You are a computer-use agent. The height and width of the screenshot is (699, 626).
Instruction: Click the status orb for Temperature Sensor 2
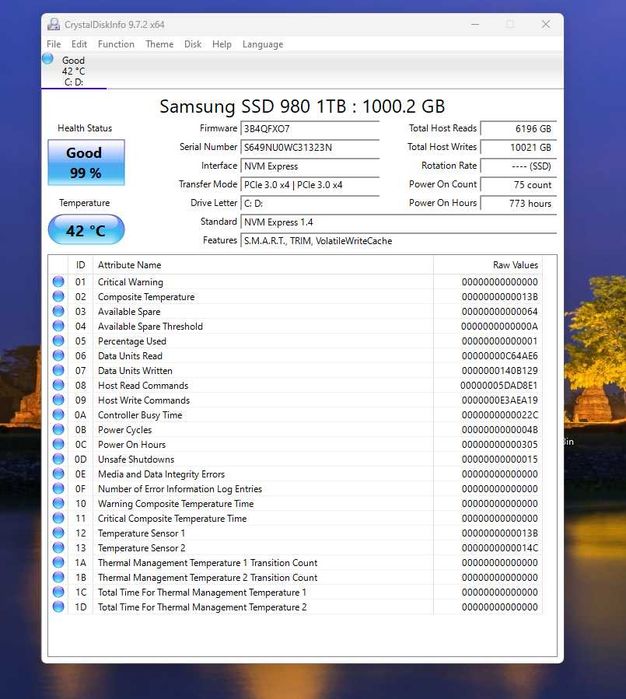click(58, 547)
